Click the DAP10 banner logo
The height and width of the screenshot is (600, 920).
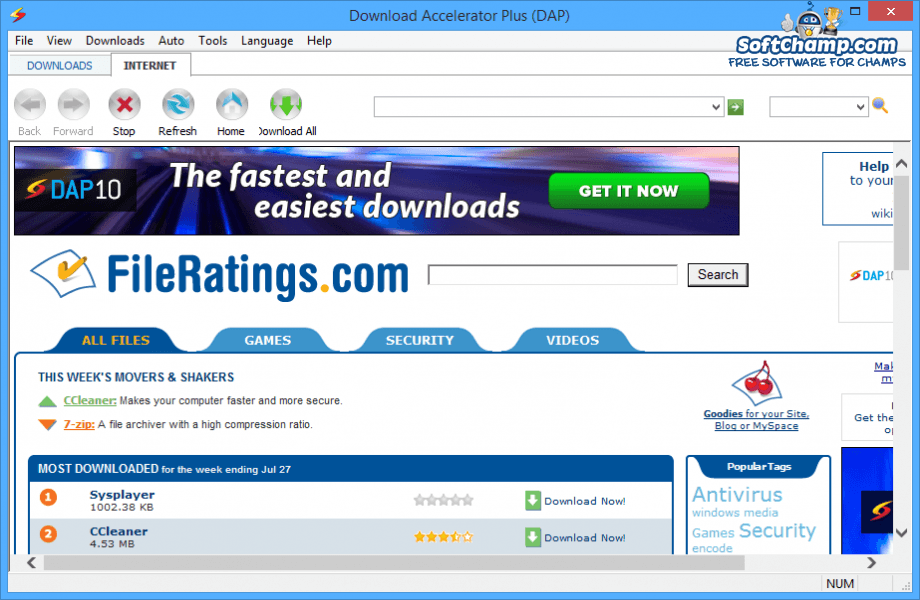point(75,189)
